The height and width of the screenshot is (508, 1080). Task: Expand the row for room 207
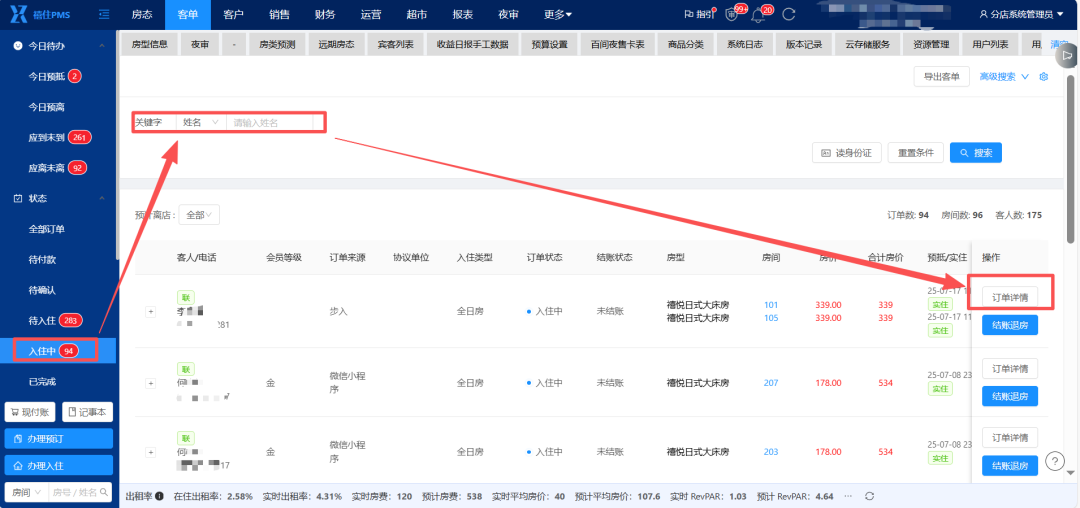[x=150, y=383]
